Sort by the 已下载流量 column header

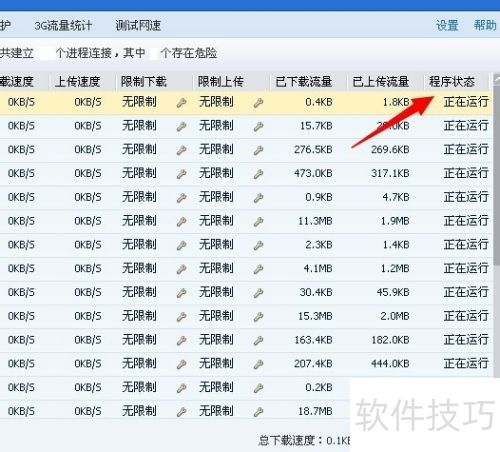click(304, 82)
